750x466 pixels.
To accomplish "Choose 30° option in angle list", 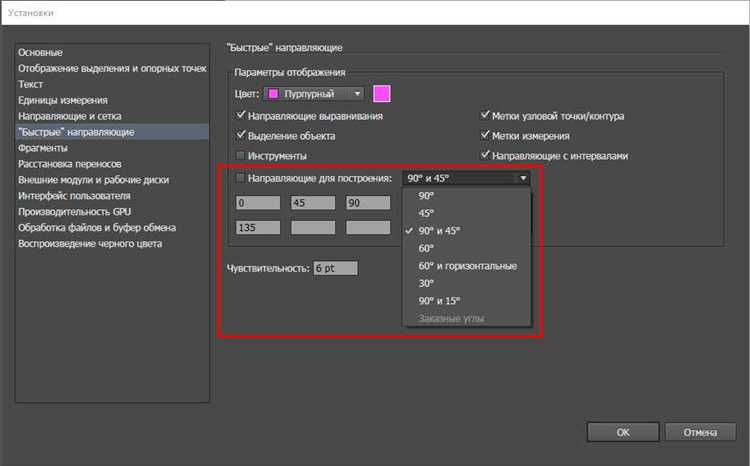I will pos(467,283).
